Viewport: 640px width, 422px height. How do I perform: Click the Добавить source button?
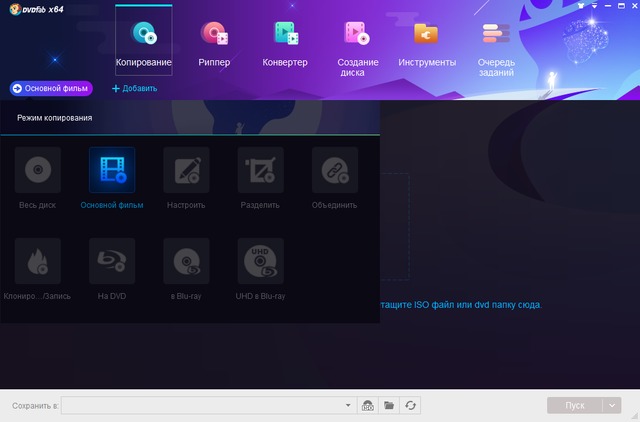coord(134,88)
